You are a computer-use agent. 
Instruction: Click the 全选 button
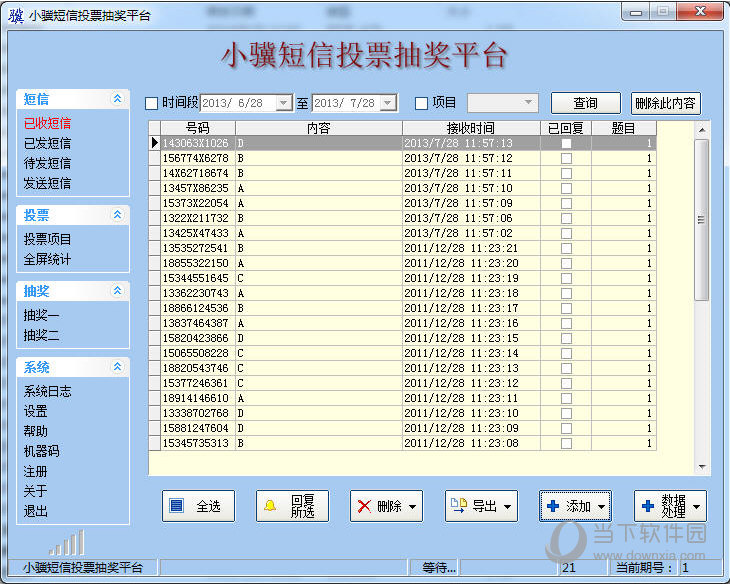pyautogui.click(x=198, y=506)
